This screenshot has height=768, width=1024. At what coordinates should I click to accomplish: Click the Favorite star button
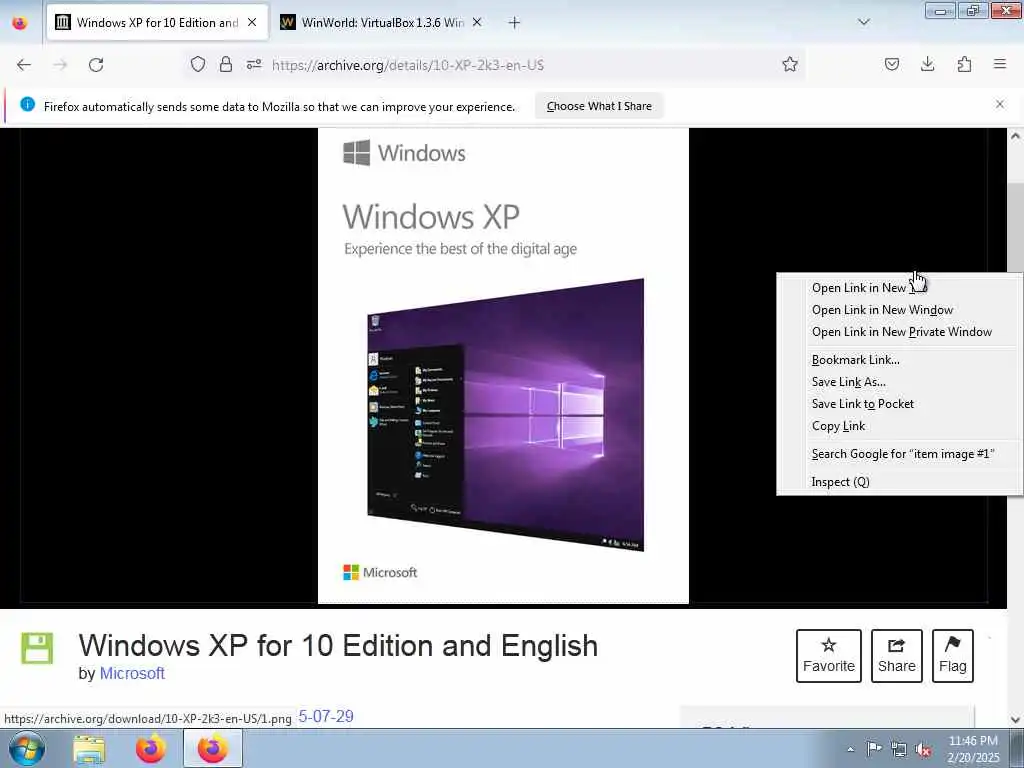[829, 656]
